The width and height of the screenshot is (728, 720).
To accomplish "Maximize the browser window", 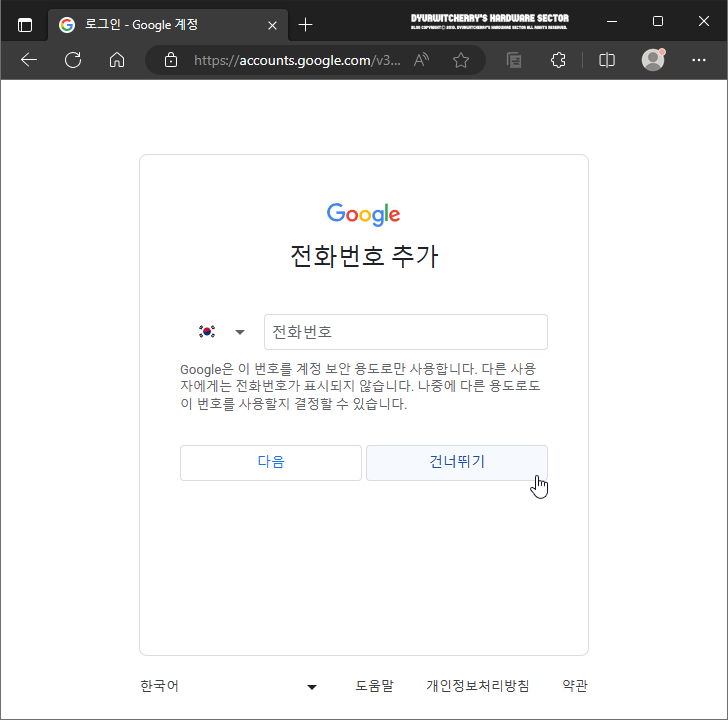I will 657,21.
